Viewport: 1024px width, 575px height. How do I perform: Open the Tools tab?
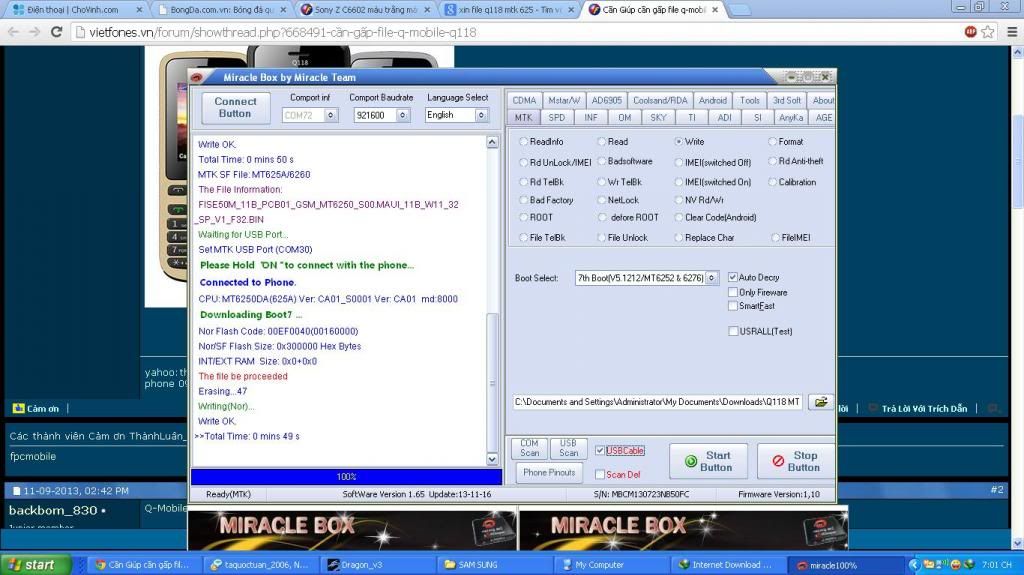[750, 101]
